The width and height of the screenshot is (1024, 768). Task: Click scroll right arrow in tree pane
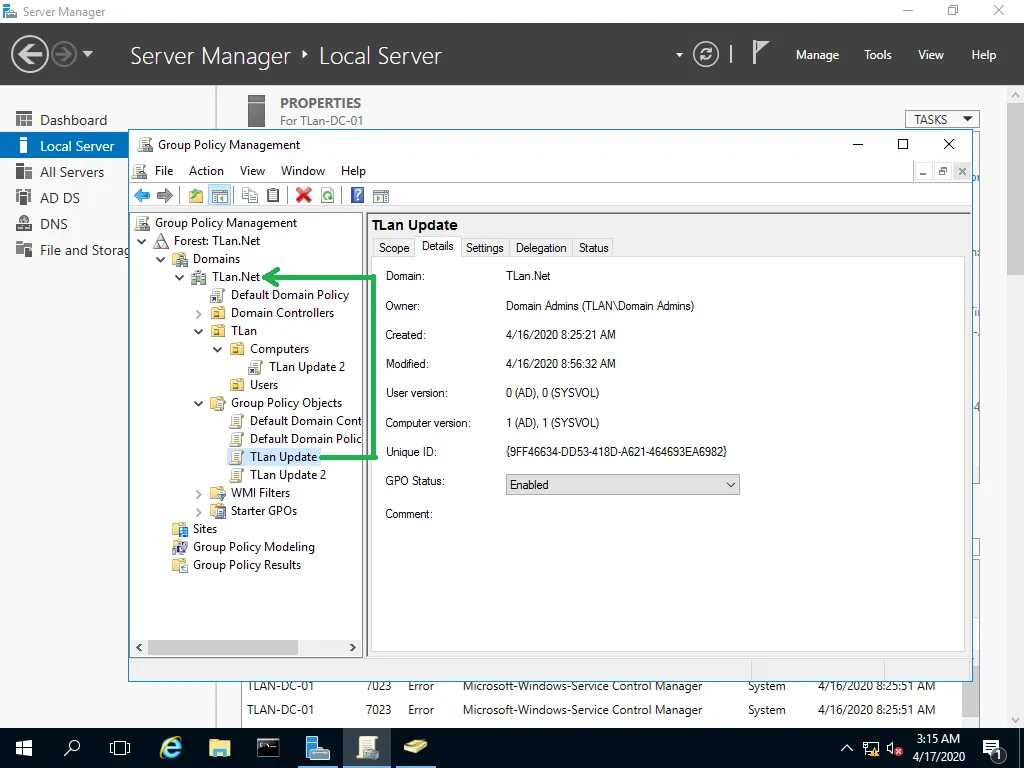point(353,647)
